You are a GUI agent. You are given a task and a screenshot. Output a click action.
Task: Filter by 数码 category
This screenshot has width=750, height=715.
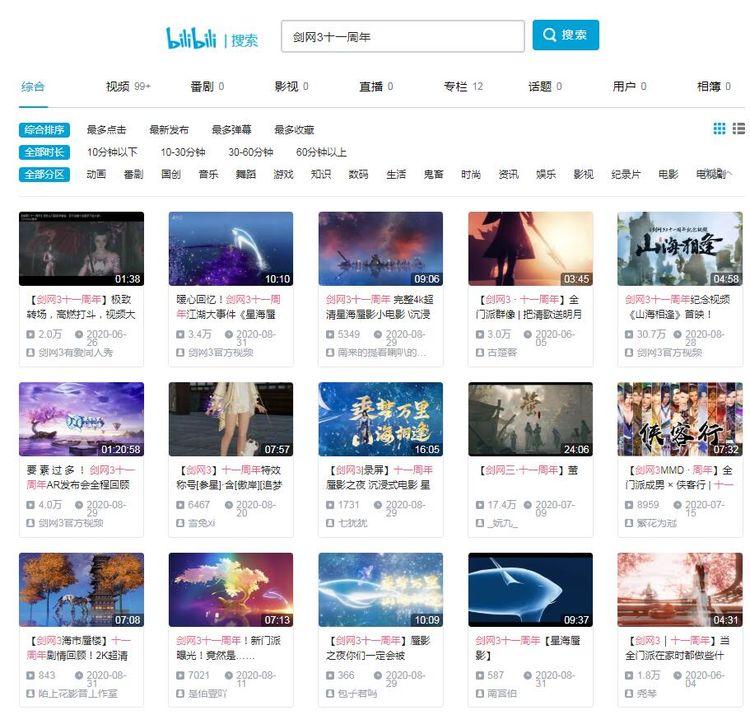click(x=358, y=175)
